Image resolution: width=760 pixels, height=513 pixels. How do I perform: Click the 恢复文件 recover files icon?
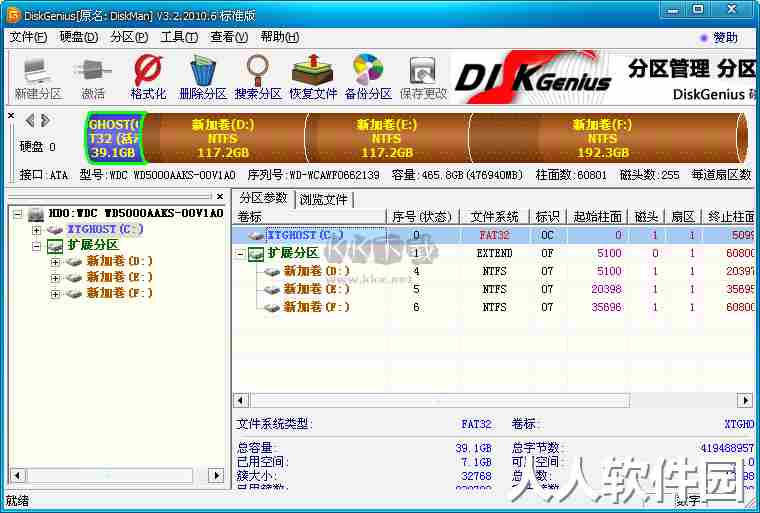313,78
